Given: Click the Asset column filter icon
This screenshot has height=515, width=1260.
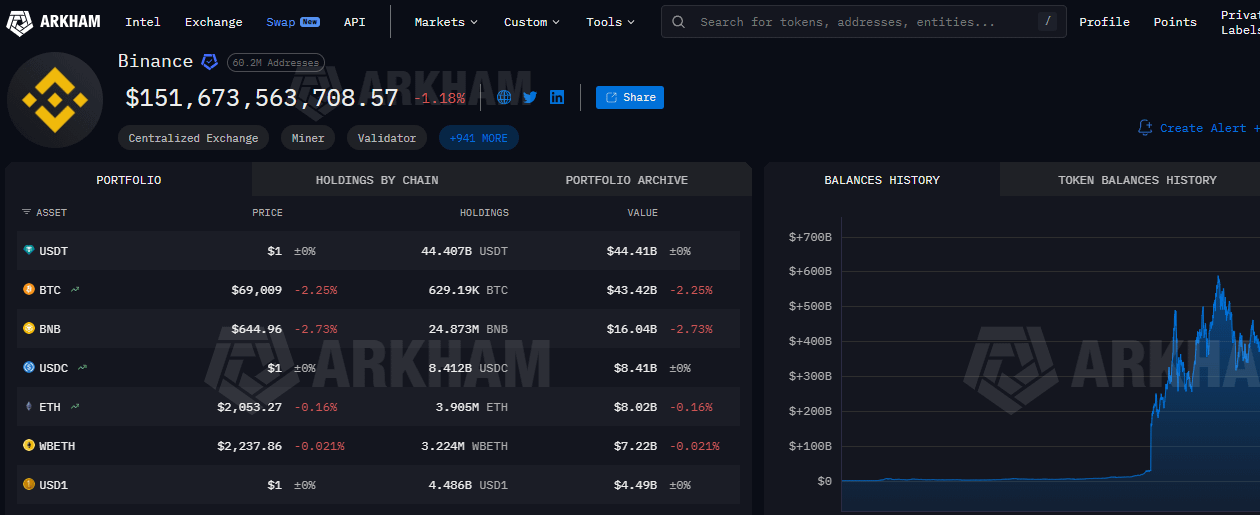Looking at the screenshot, I should coord(27,213).
